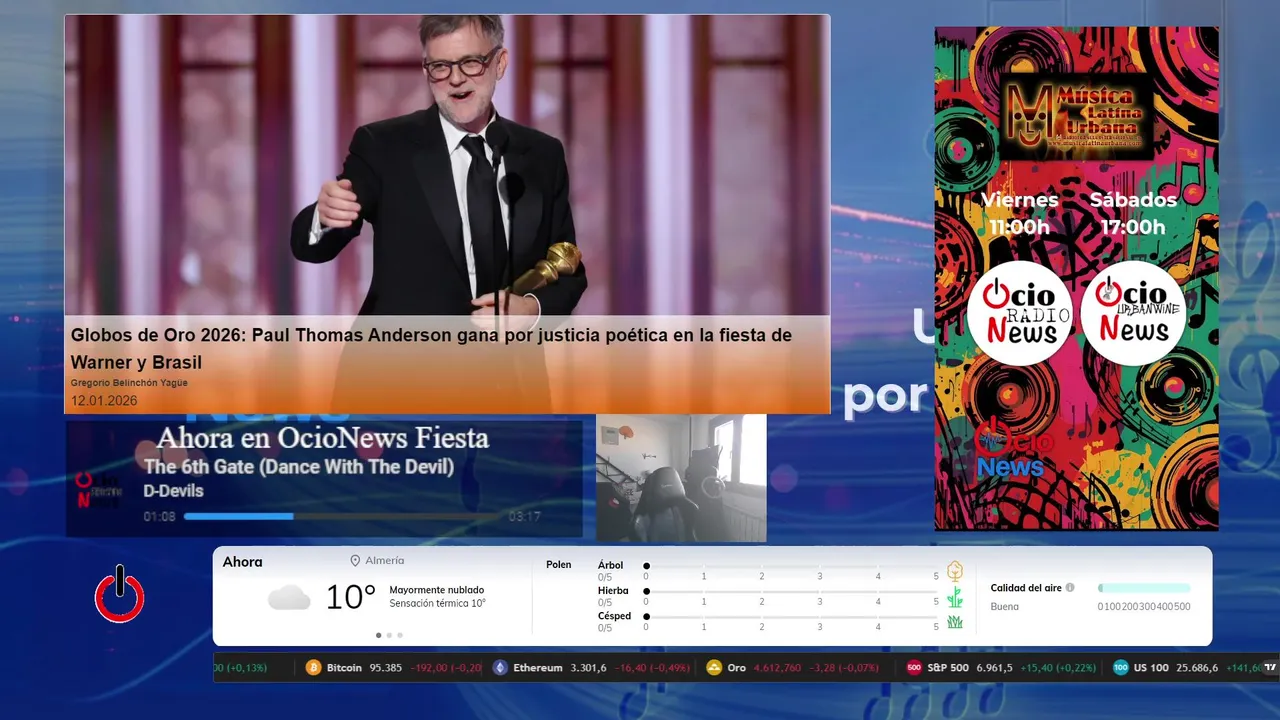
Task: Click the Ahora en OcioNews Fiesta heading
Action: pos(323,438)
